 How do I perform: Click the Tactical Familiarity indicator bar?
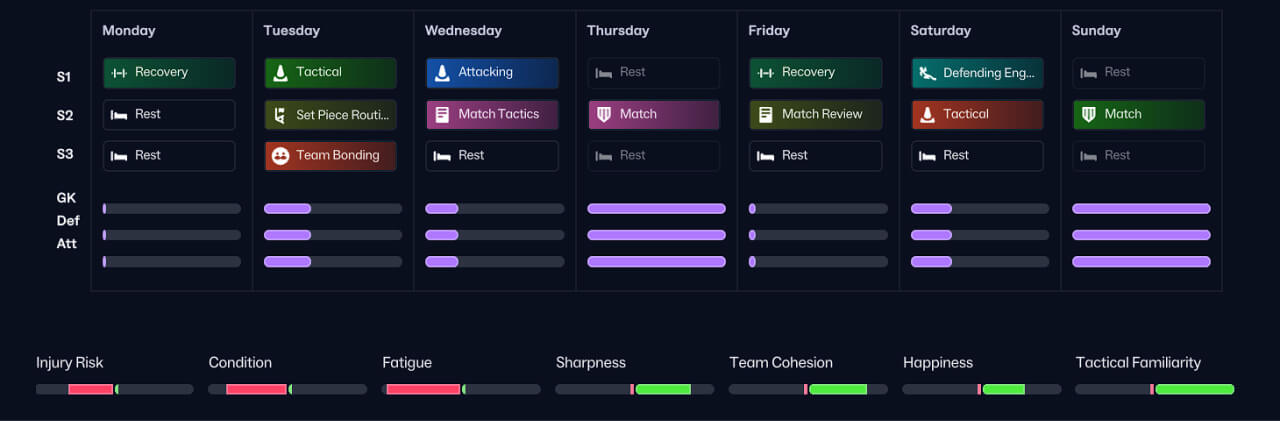1154,389
